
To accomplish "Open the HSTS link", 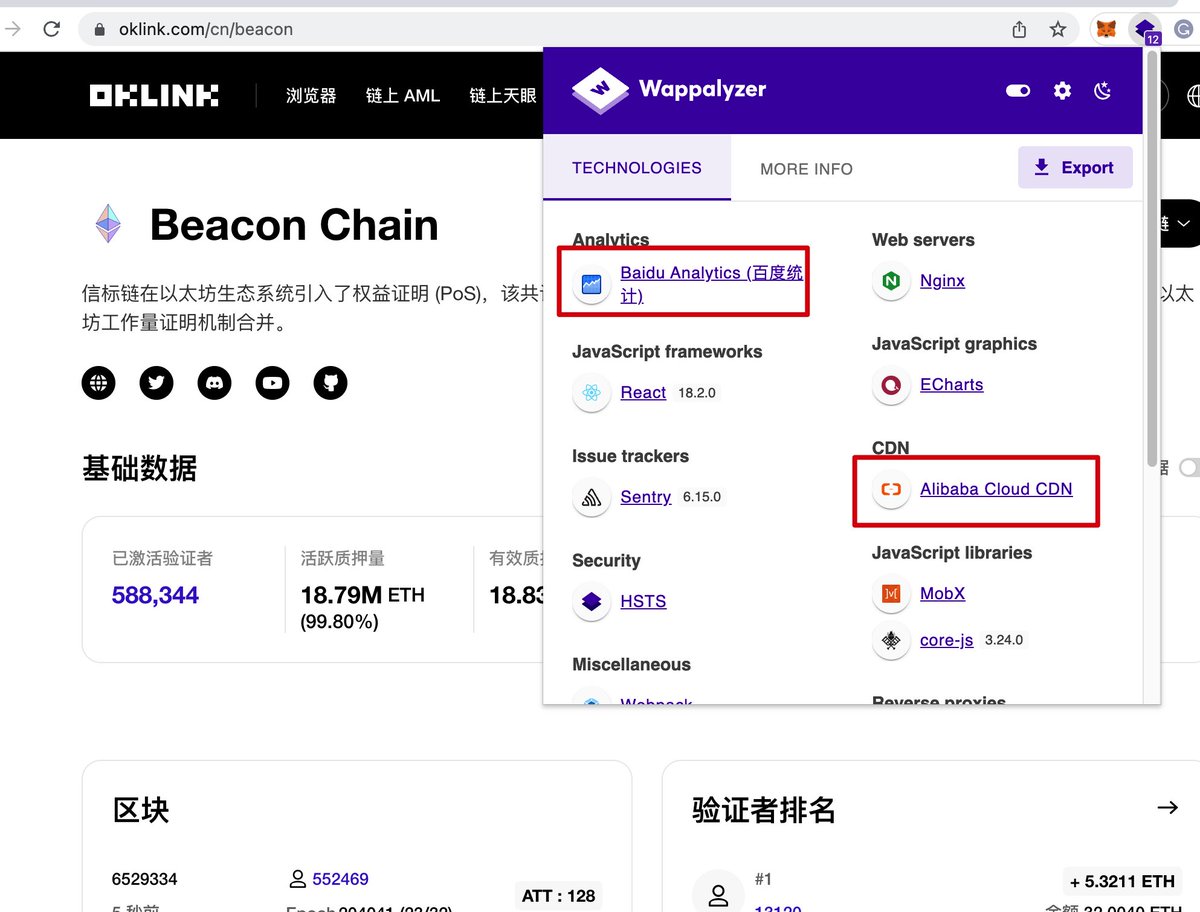I will point(643,601).
